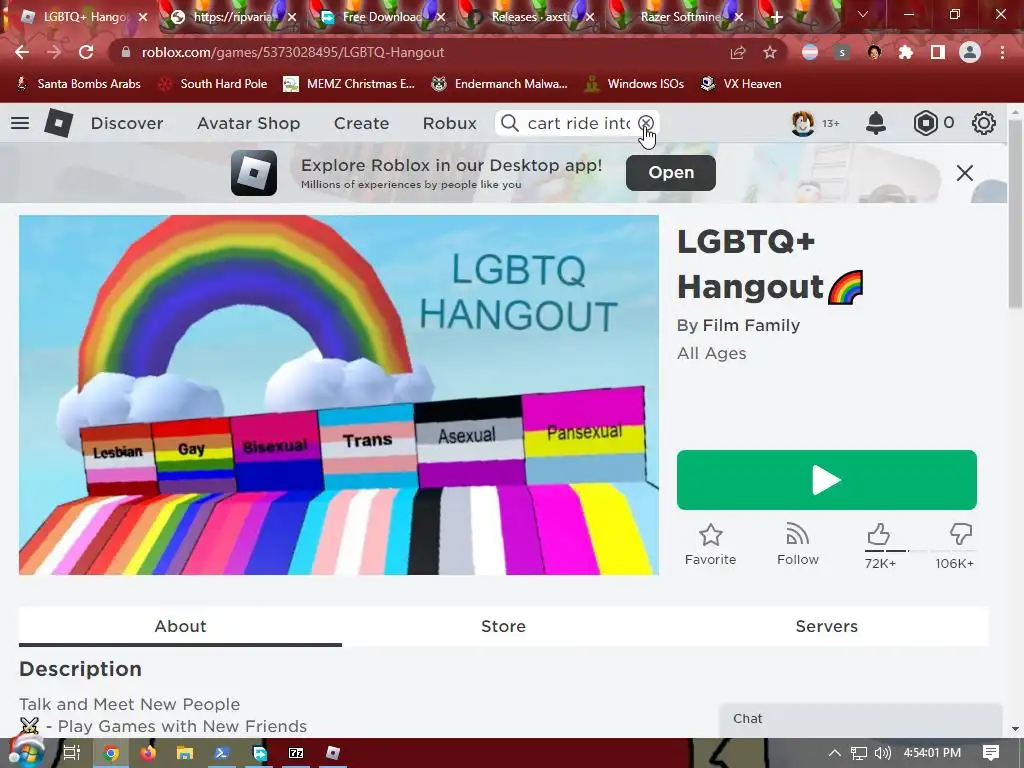Go to the Discover page

pyautogui.click(x=127, y=123)
